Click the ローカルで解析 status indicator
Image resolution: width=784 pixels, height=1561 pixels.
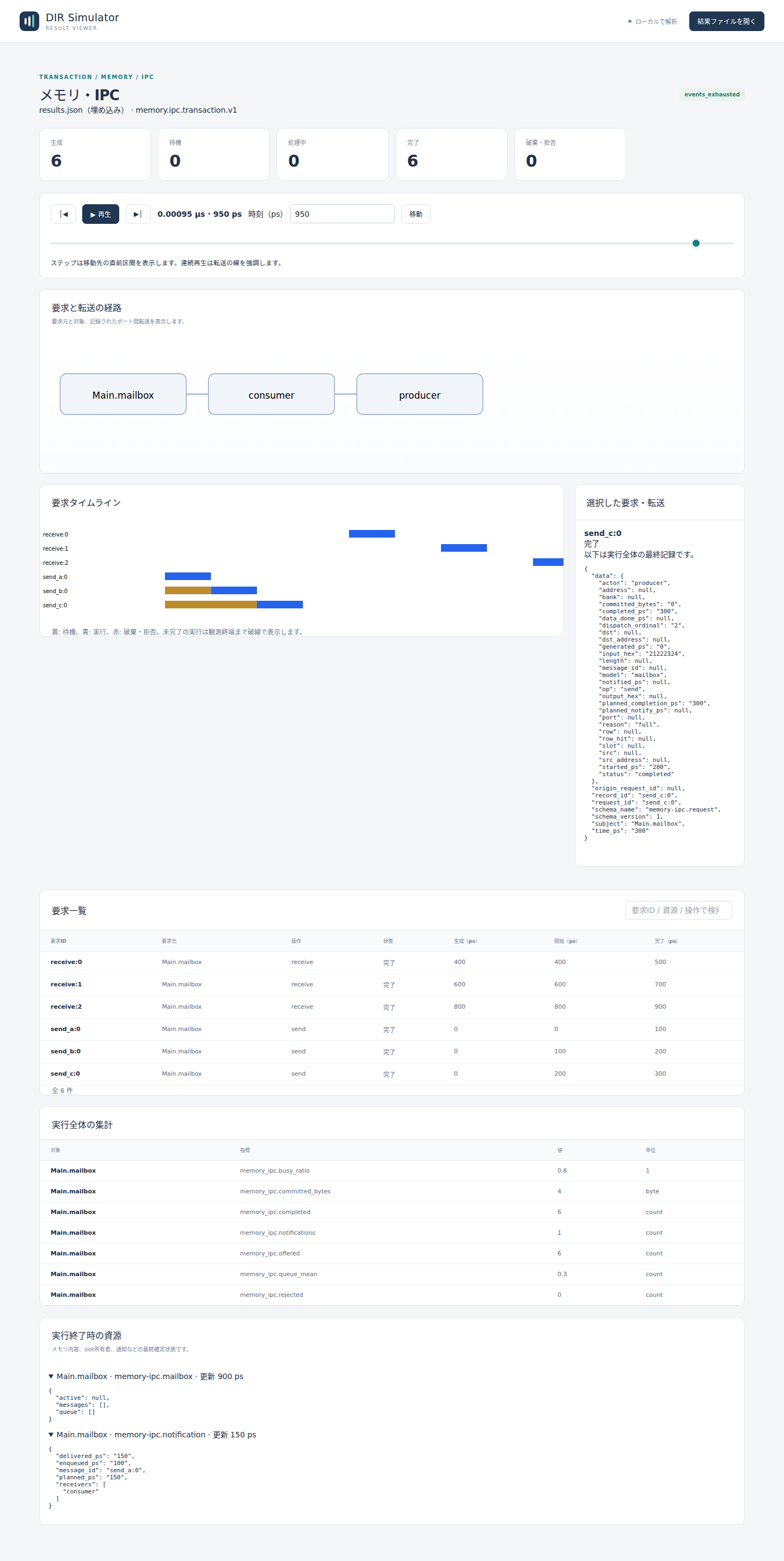click(x=653, y=22)
